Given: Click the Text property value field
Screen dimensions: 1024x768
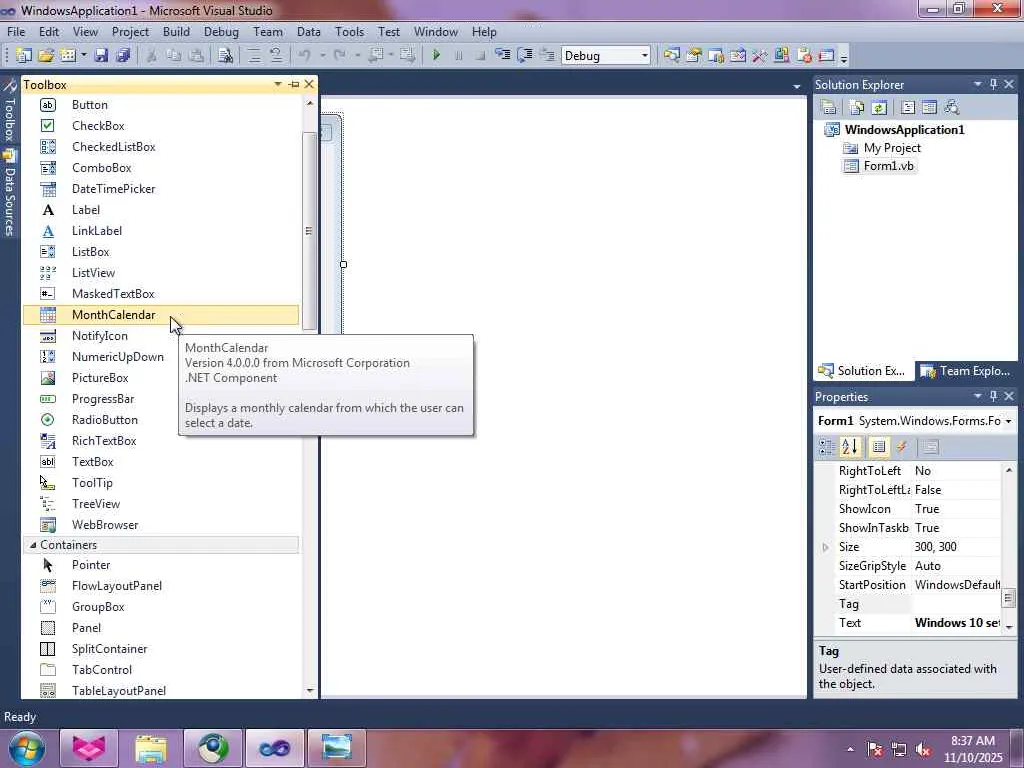Looking at the screenshot, I should pos(956,623).
